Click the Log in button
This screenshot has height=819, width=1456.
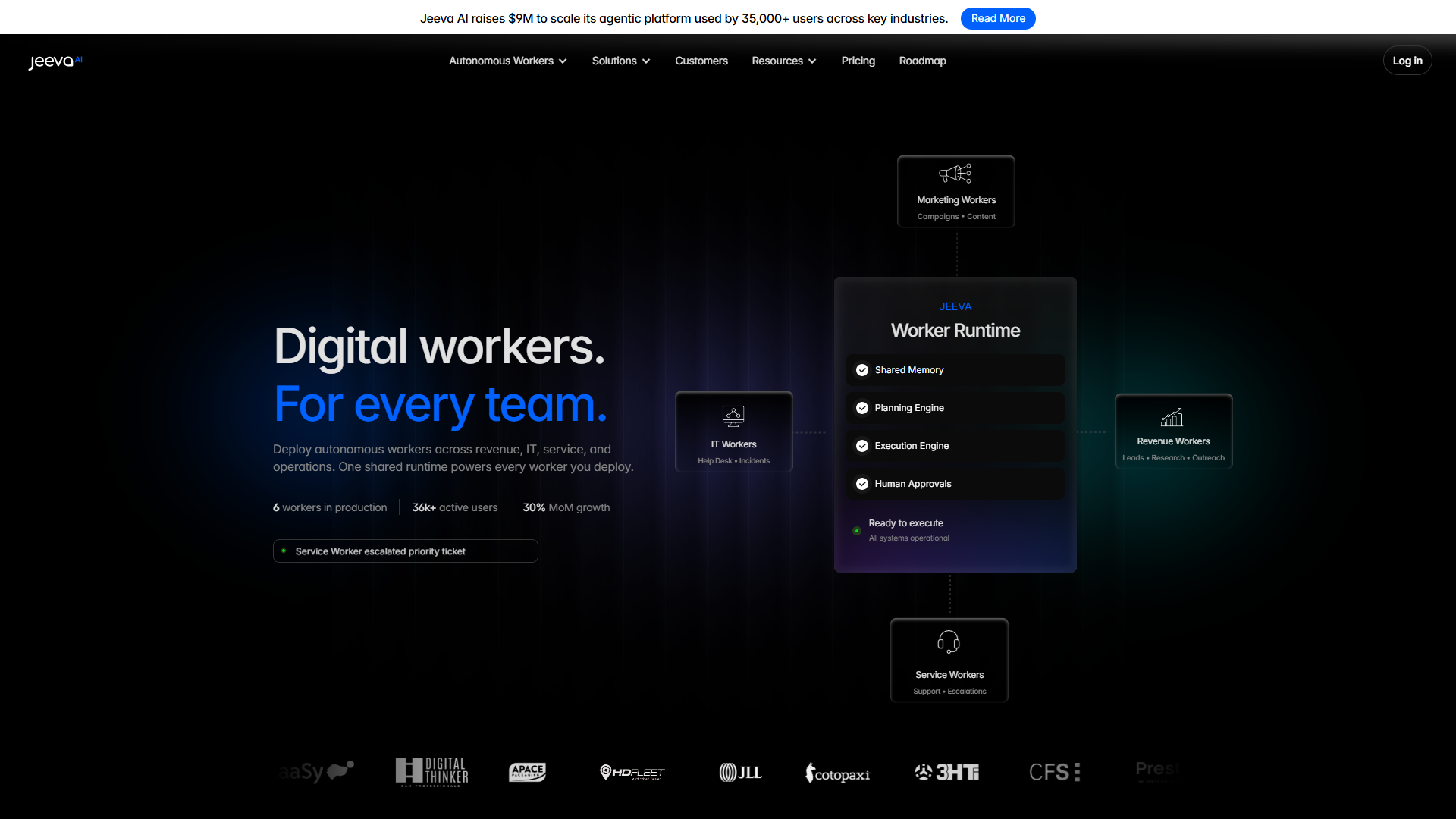[1407, 61]
